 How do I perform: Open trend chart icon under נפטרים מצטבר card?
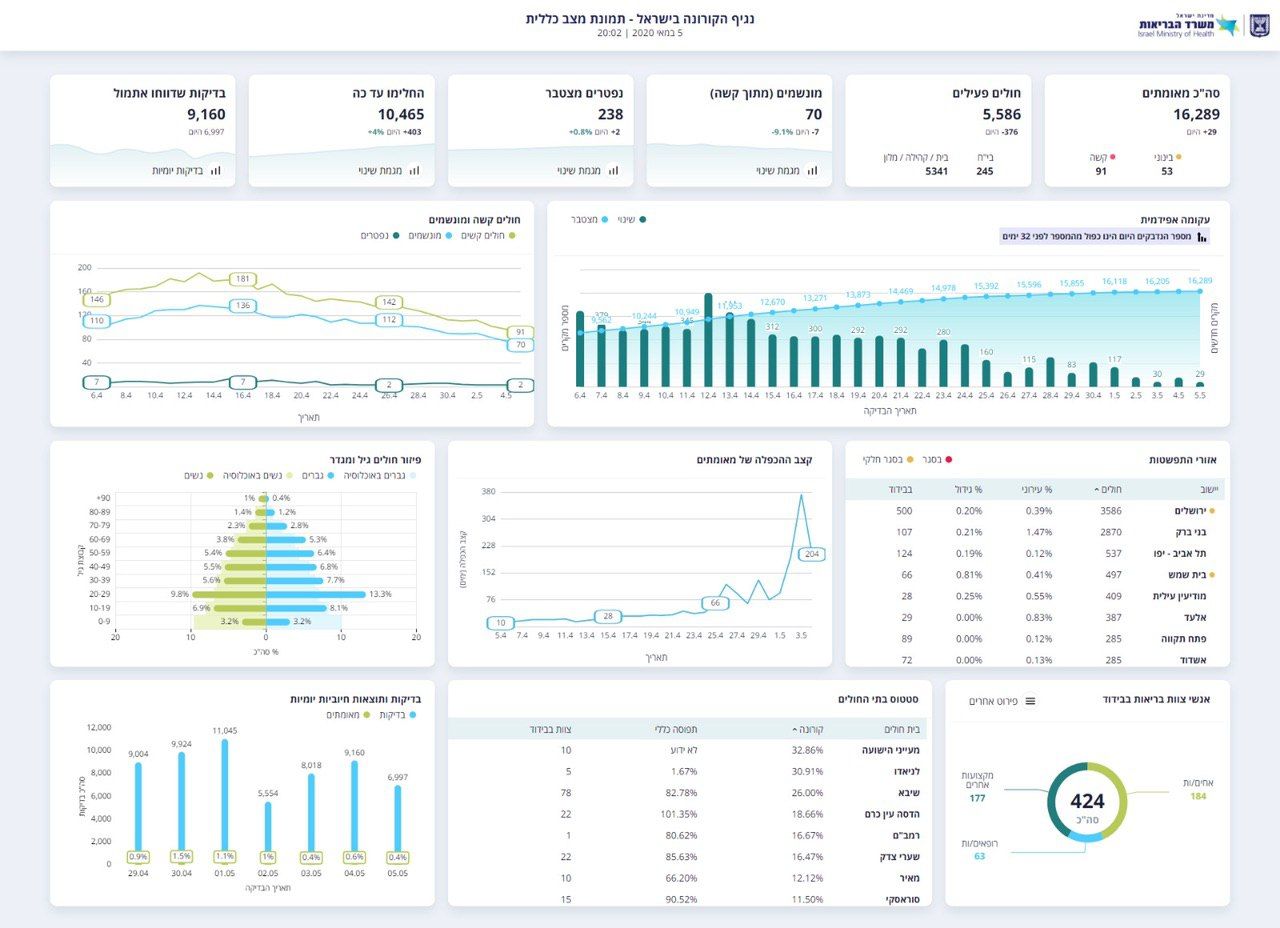[613, 171]
